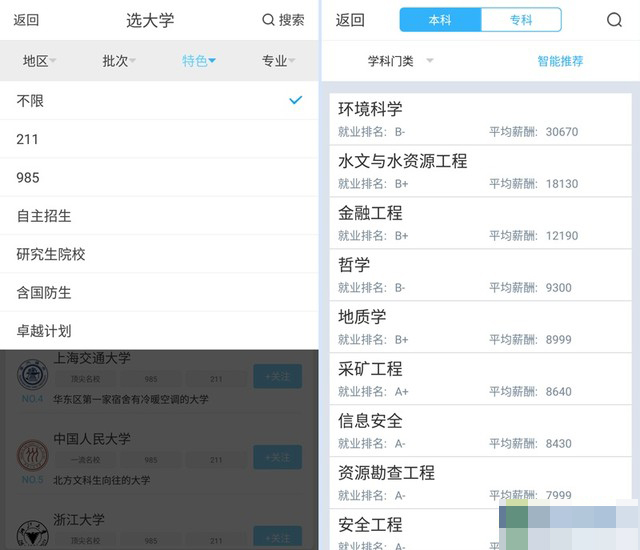Expand the 地区 filter dropdown

(40, 61)
